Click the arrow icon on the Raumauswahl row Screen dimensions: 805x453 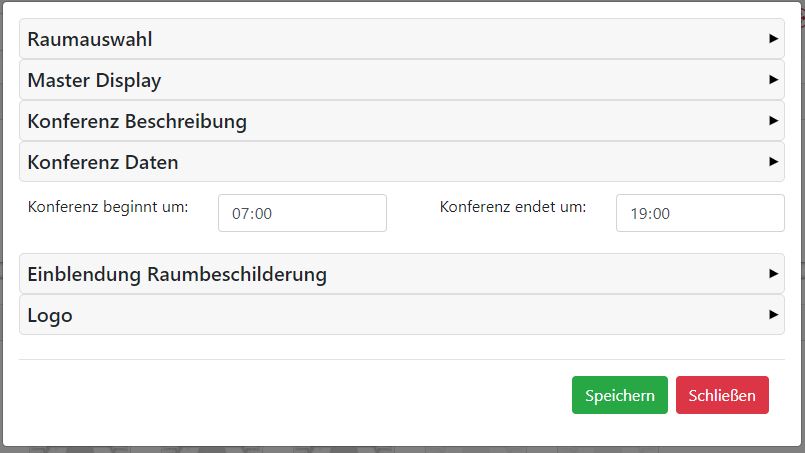click(773, 39)
